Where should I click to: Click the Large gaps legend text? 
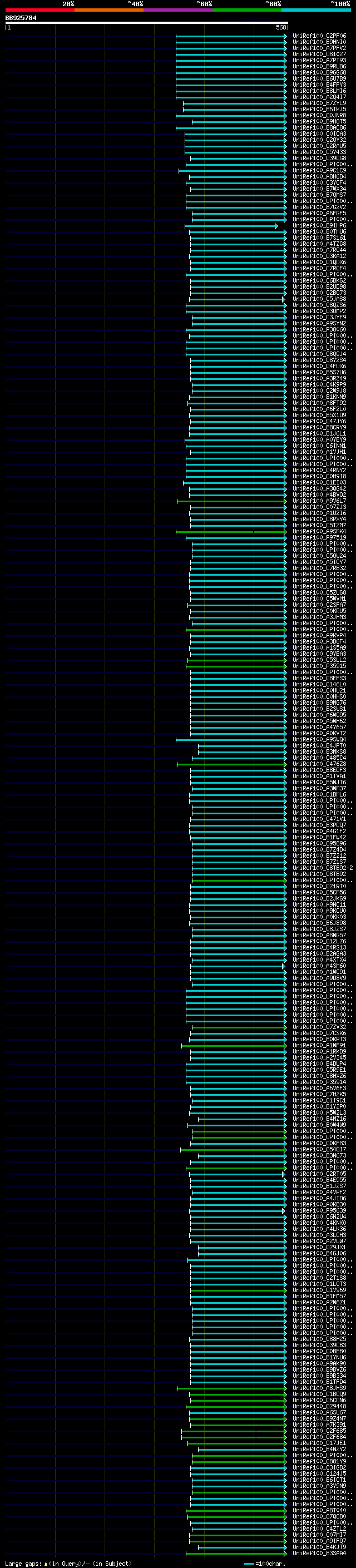click(68, 1563)
